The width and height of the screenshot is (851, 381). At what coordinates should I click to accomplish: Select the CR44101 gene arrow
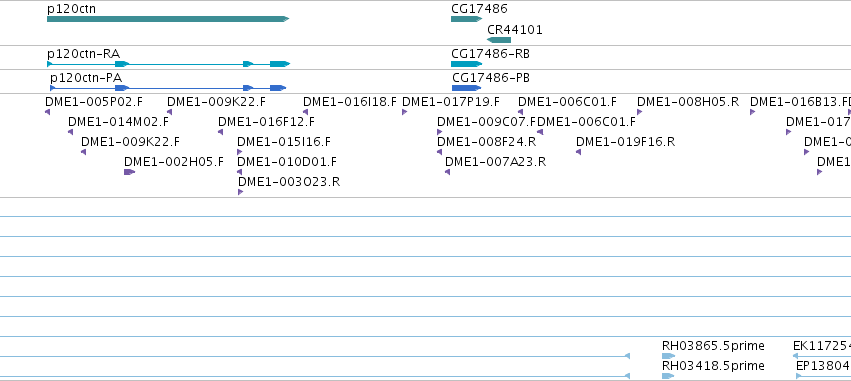499,40
